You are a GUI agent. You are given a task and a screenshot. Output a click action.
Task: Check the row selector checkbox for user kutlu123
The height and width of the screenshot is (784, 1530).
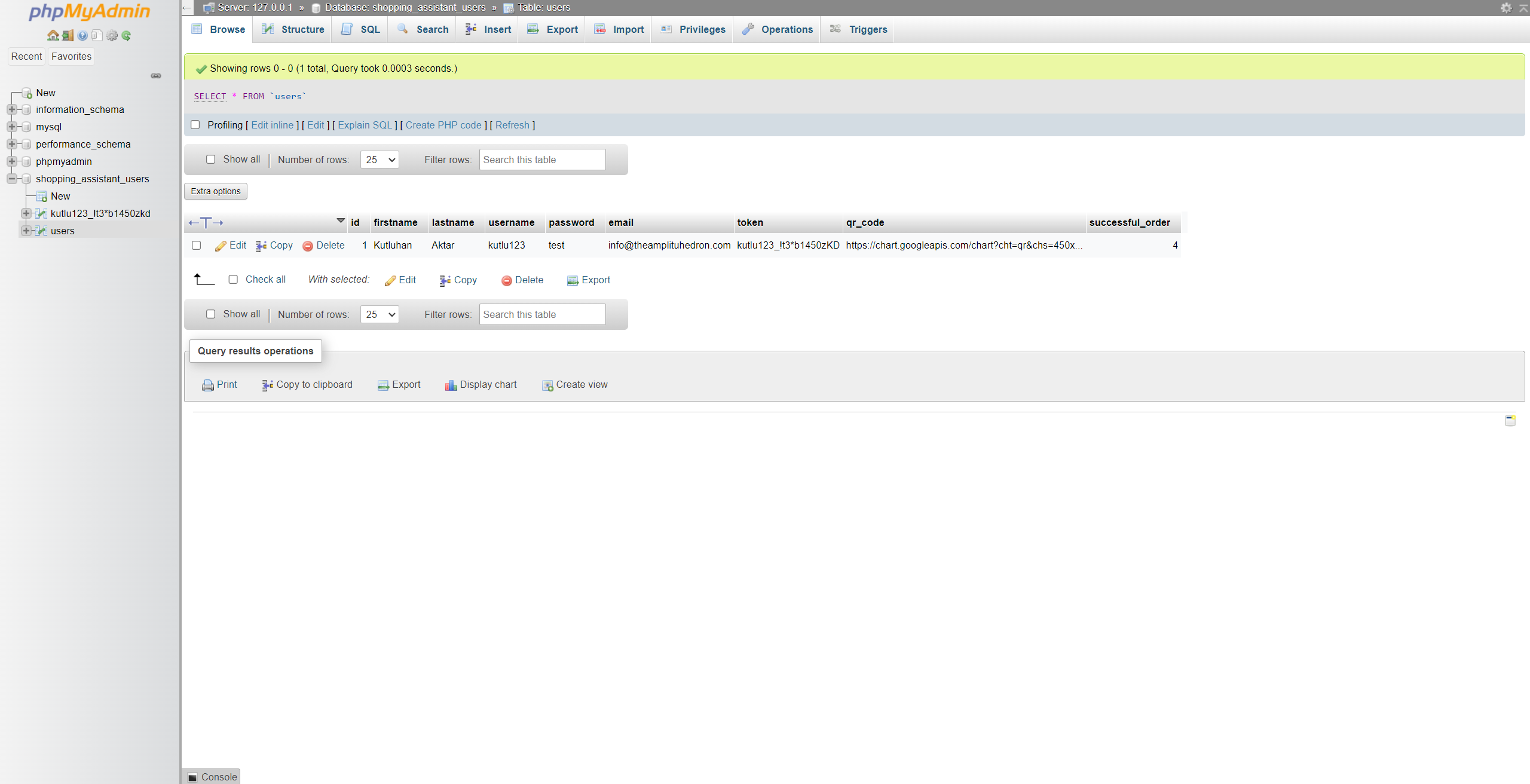pyautogui.click(x=196, y=245)
